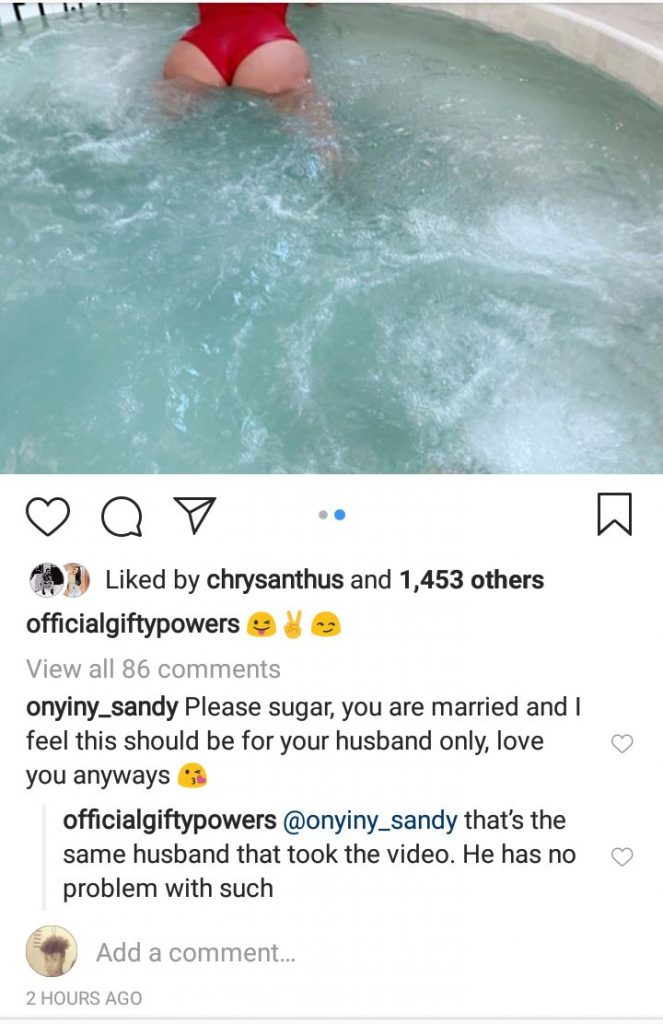Save post with the bookmark icon
Screen dimensions: 663x1024
(614, 515)
